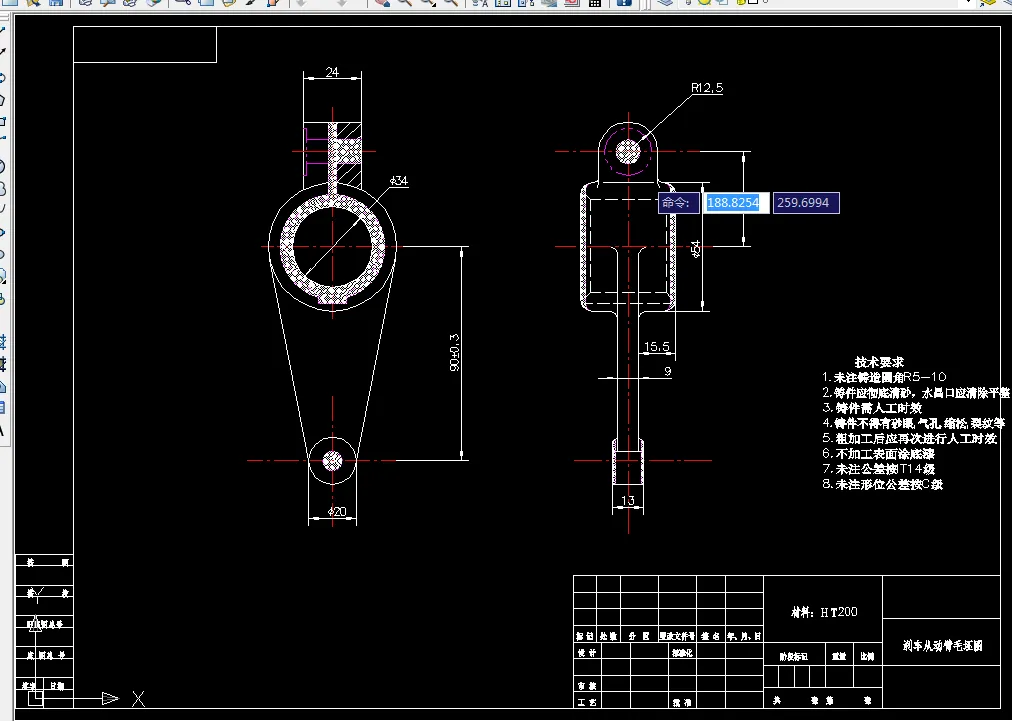Click the small bottom hole in the front view
The image size is (1012, 721).
pos(332,460)
